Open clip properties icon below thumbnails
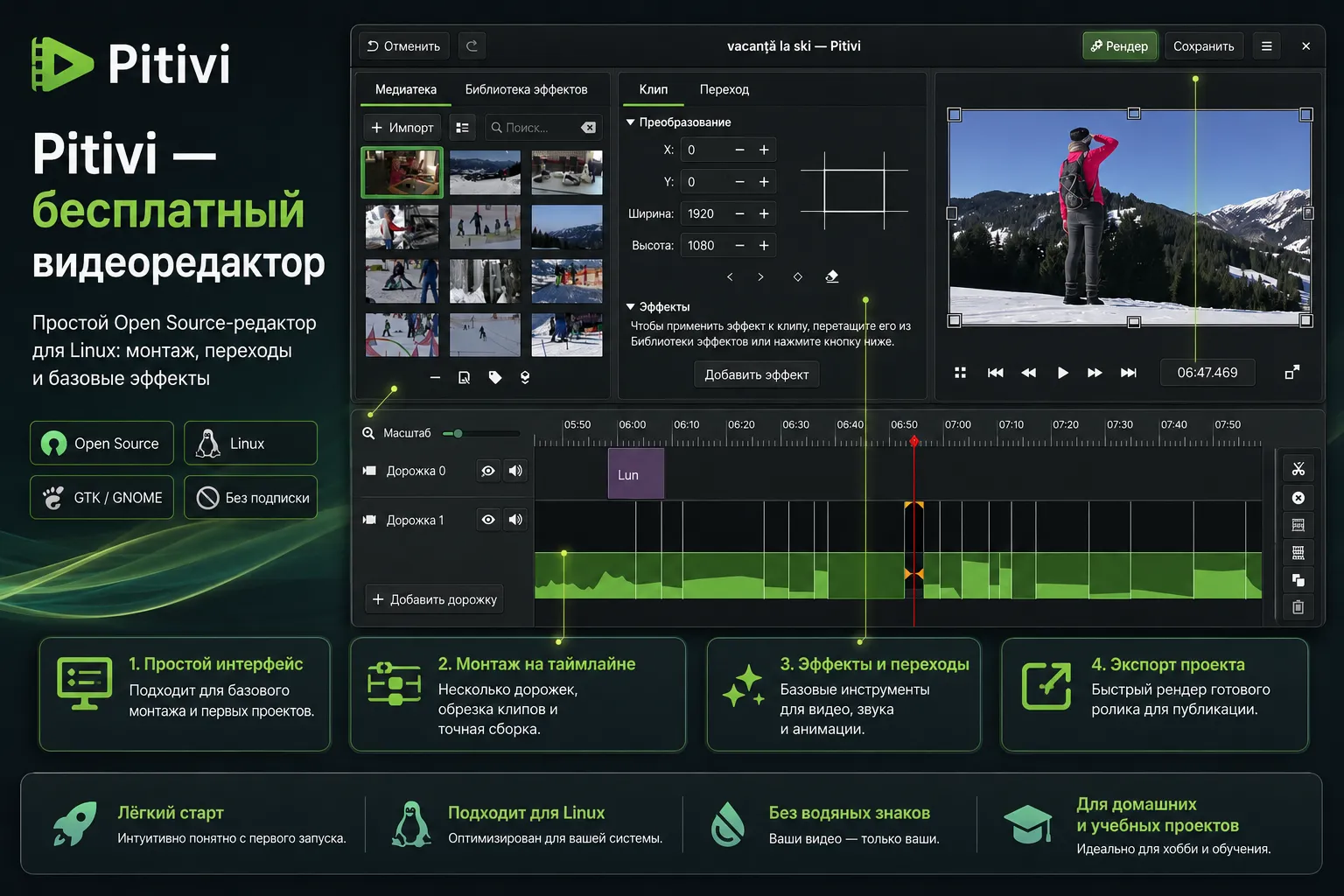The image size is (1344, 896). (x=465, y=377)
